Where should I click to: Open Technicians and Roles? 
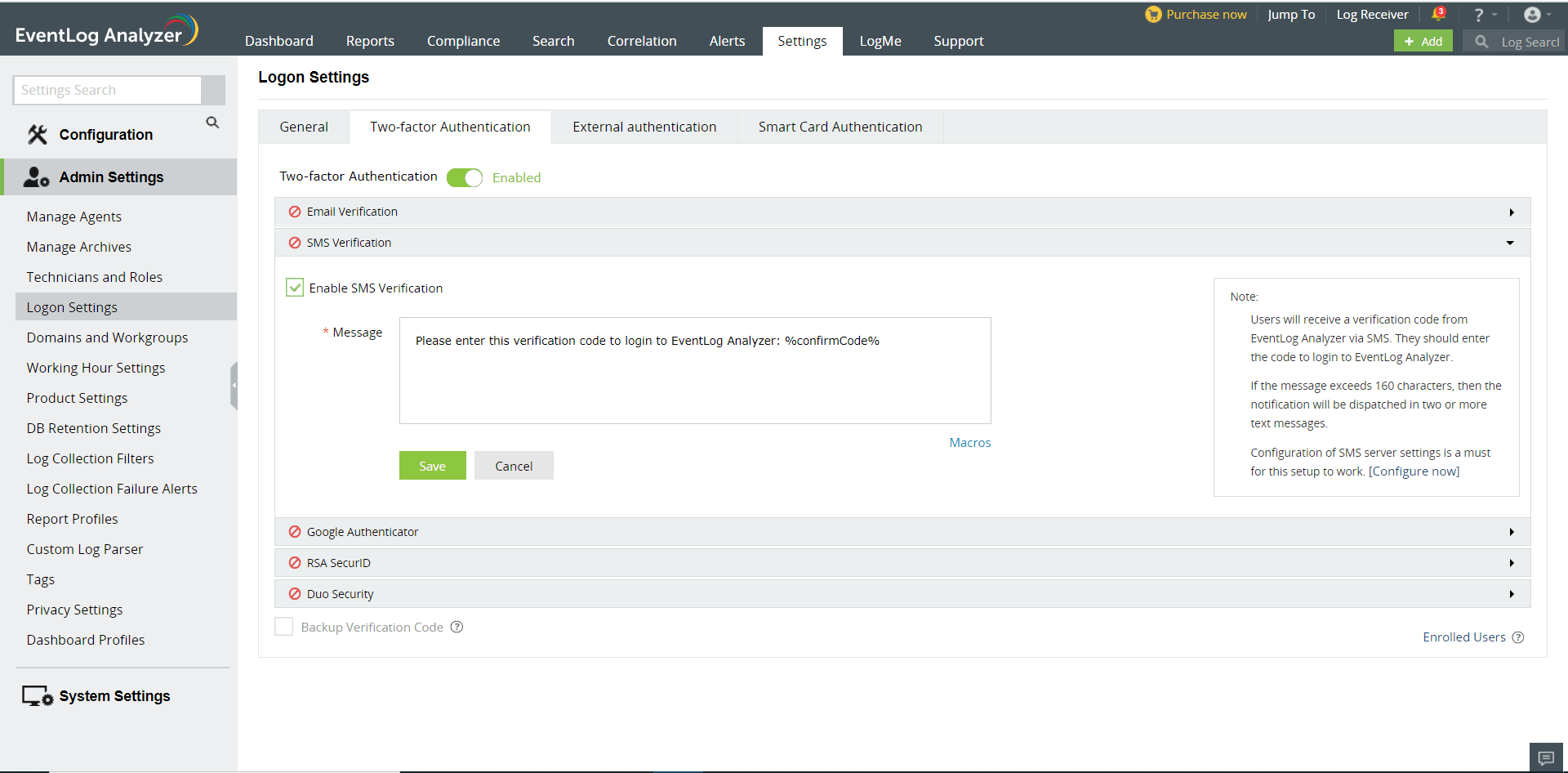click(x=95, y=277)
